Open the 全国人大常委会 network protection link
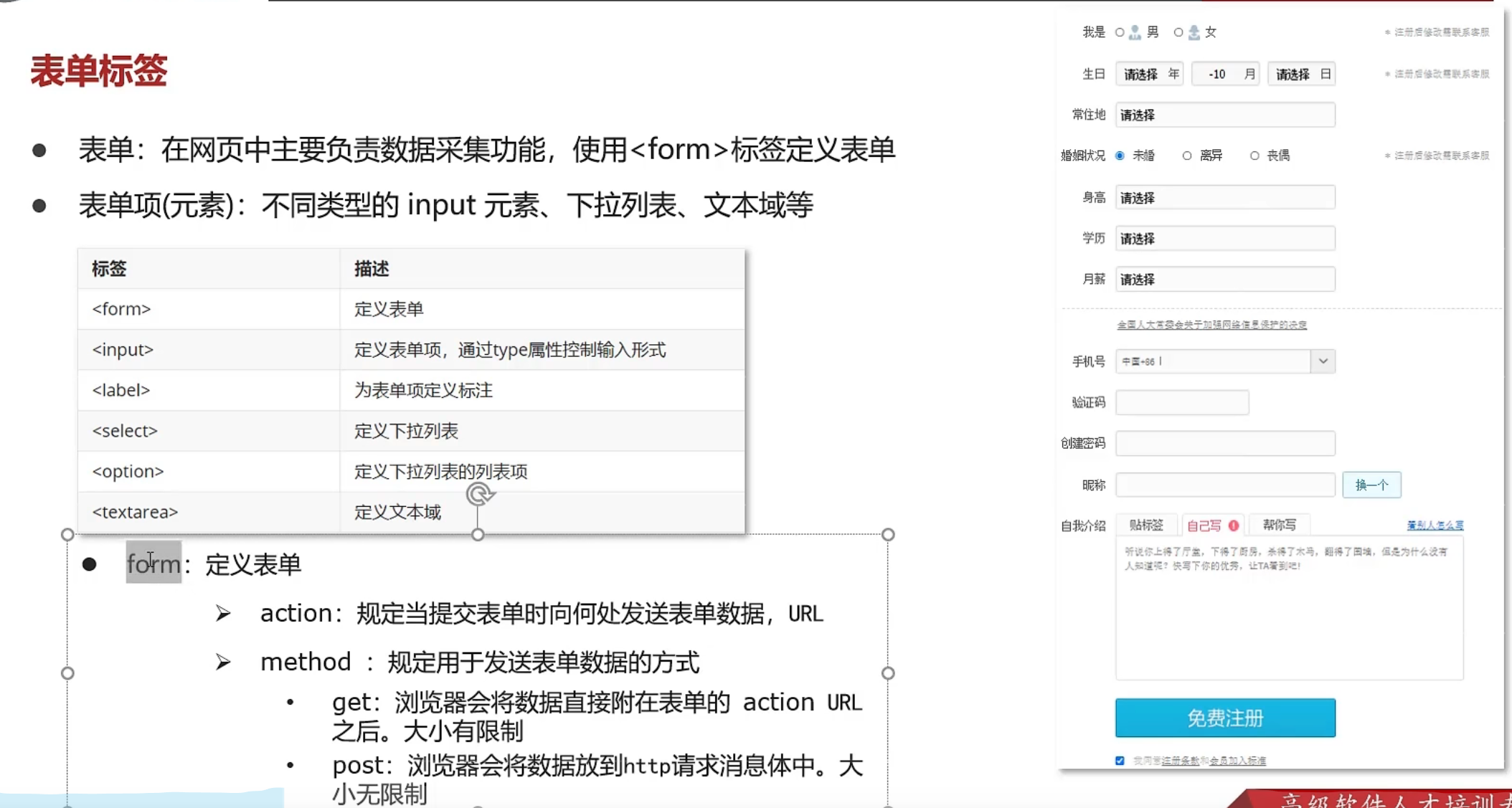Screen dimensions: 1512x808 pyautogui.click(x=1211, y=325)
